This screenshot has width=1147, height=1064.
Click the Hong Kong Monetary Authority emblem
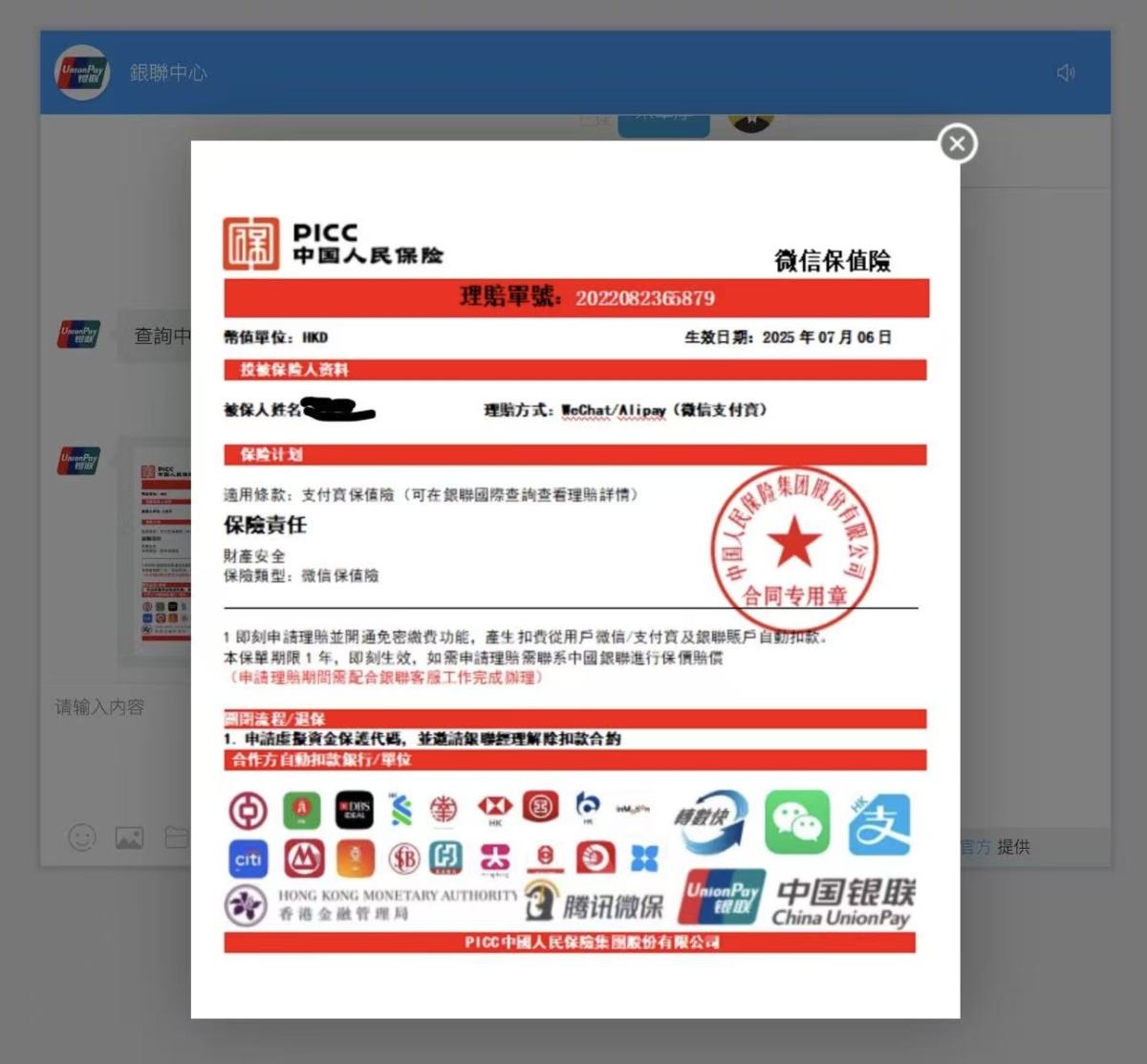[x=246, y=905]
